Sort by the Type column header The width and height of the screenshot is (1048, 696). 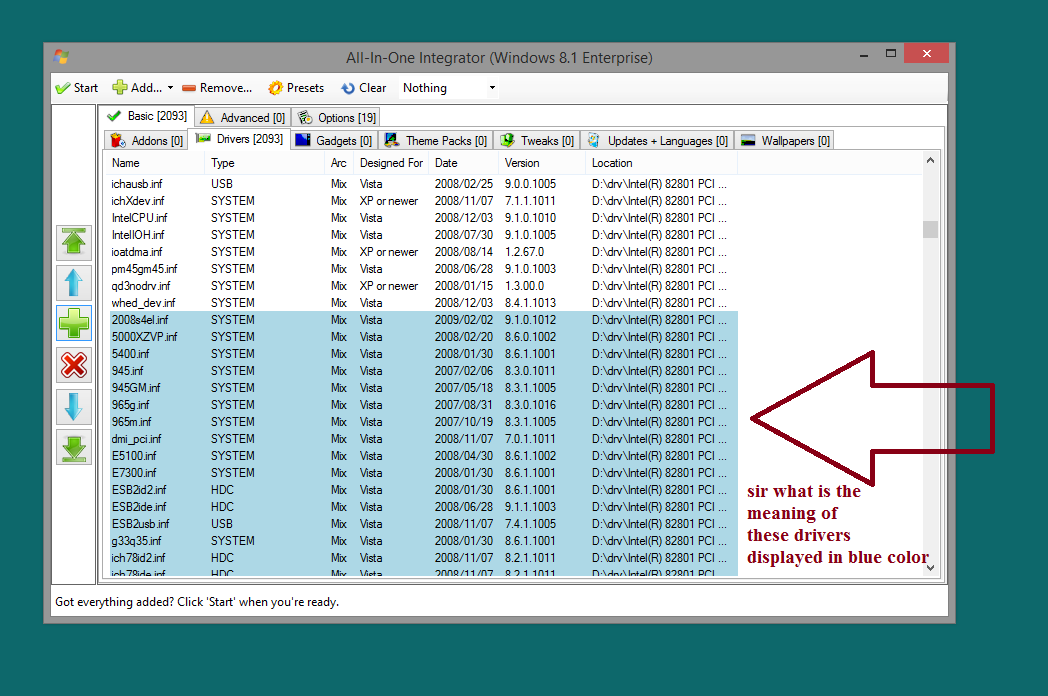pyautogui.click(x=265, y=163)
